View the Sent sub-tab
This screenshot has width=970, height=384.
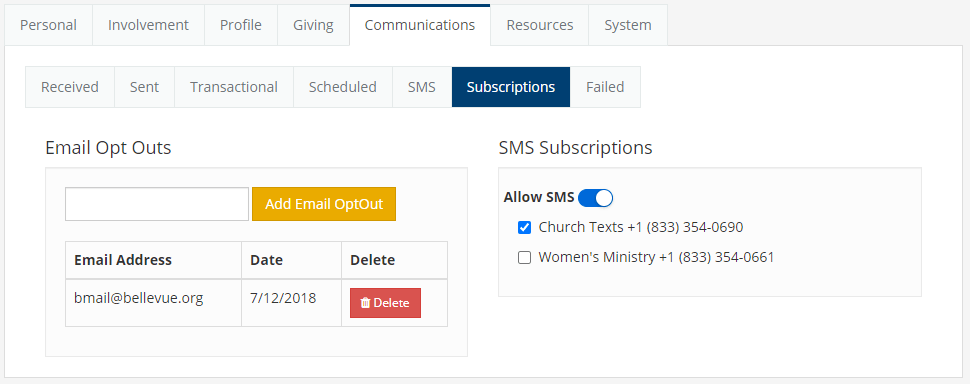pyautogui.click(x=144, y=87)
